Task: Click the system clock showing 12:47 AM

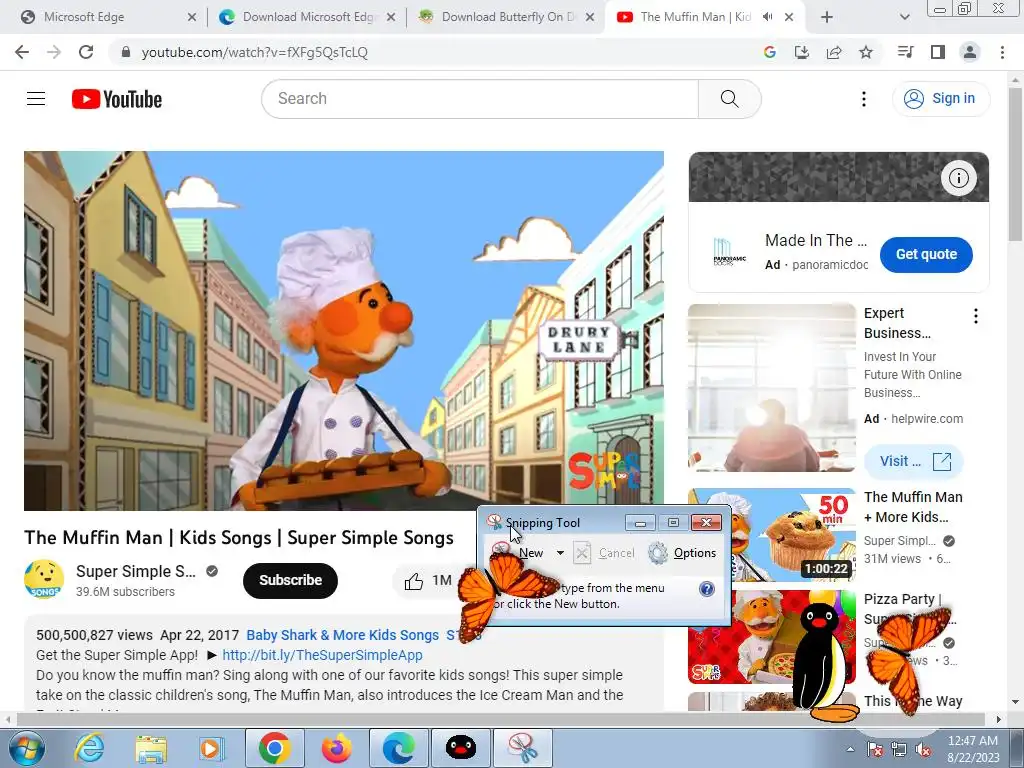Action: [x=972, y=741]
